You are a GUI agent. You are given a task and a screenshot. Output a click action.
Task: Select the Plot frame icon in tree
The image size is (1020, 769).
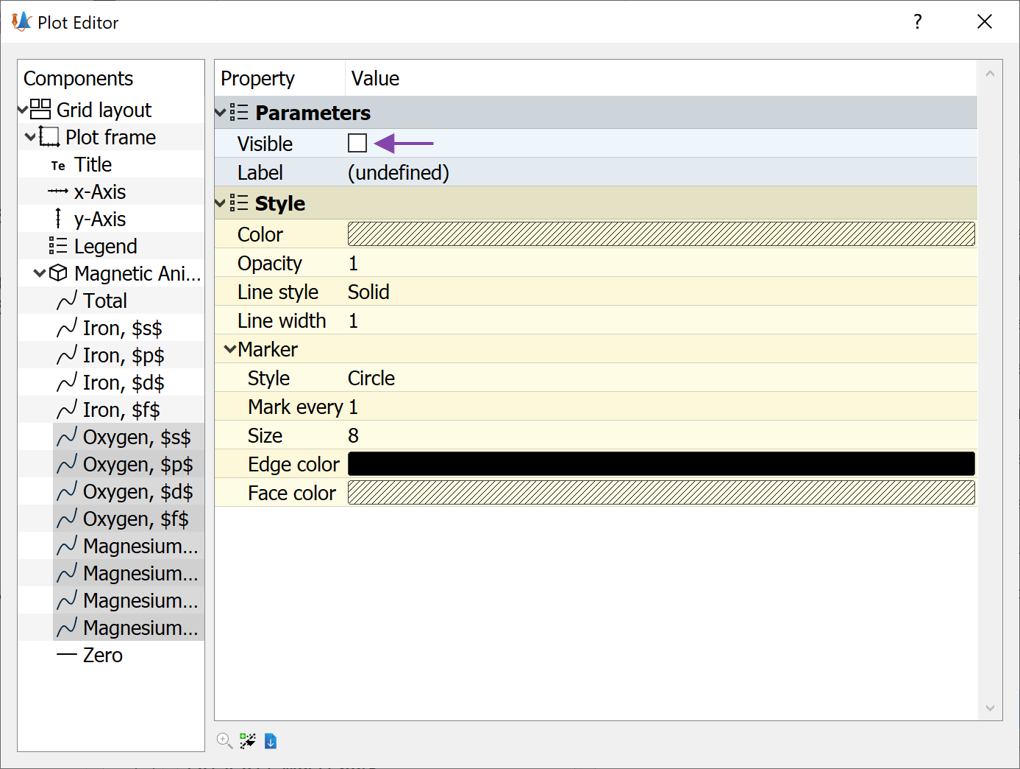pos(49,137)
